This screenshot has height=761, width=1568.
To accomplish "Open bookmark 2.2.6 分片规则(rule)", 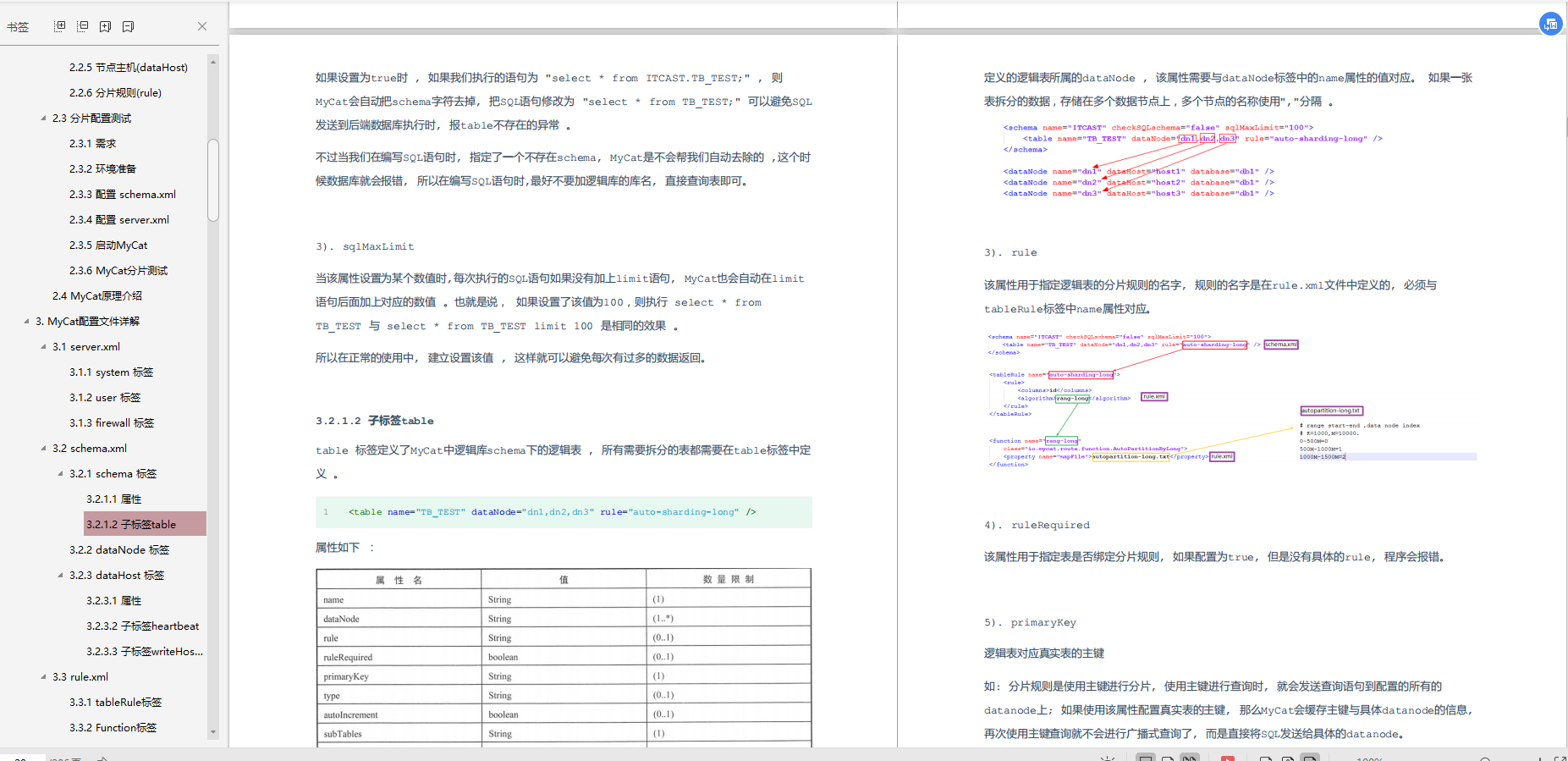I will tap(115, 92).
